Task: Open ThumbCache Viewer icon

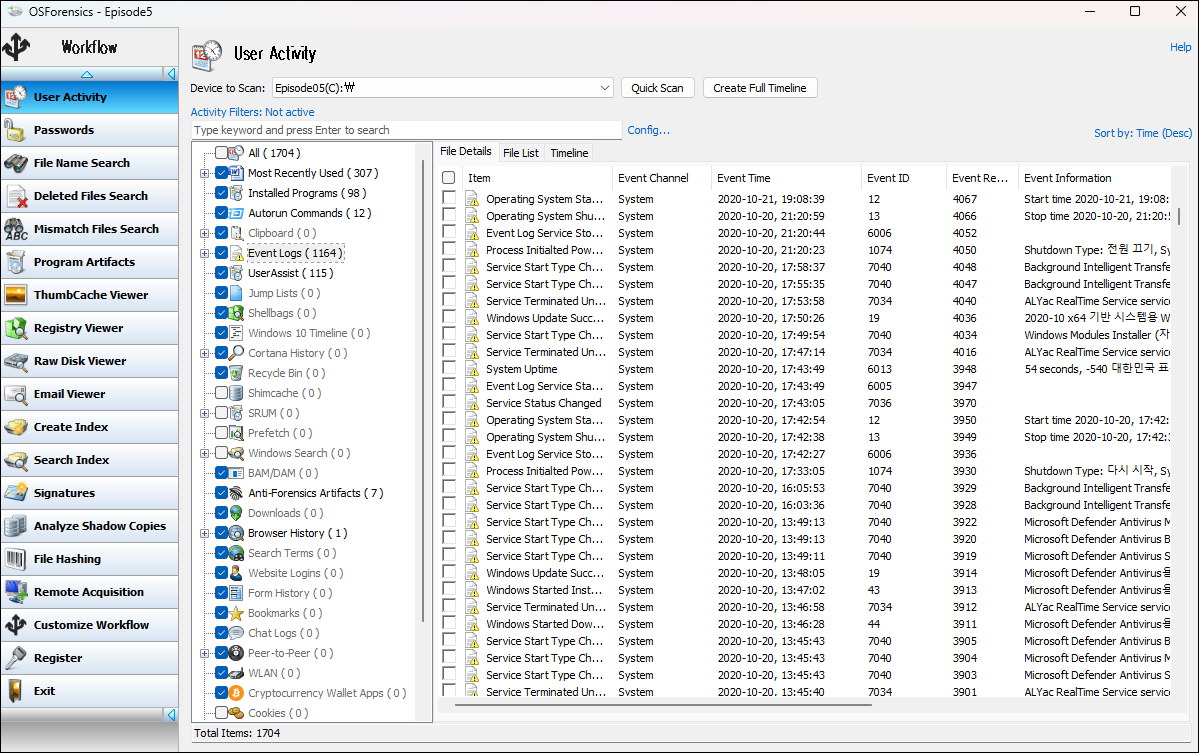Action: (x=15, y=294)
